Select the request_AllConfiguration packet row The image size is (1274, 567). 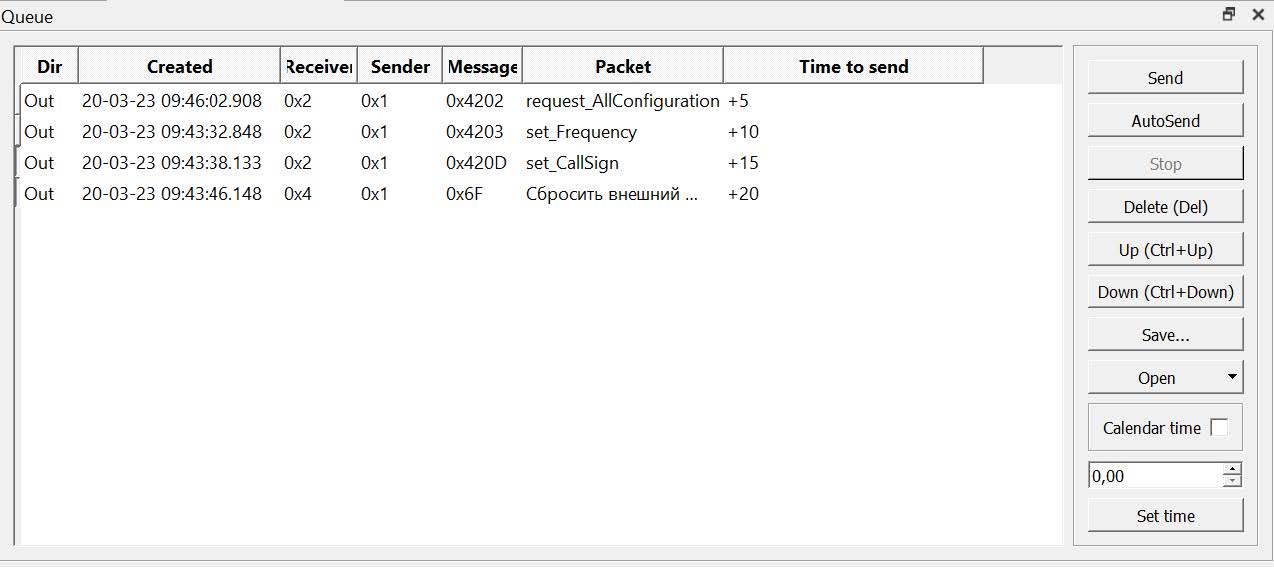pyautogui.click(x=621, y=101)
